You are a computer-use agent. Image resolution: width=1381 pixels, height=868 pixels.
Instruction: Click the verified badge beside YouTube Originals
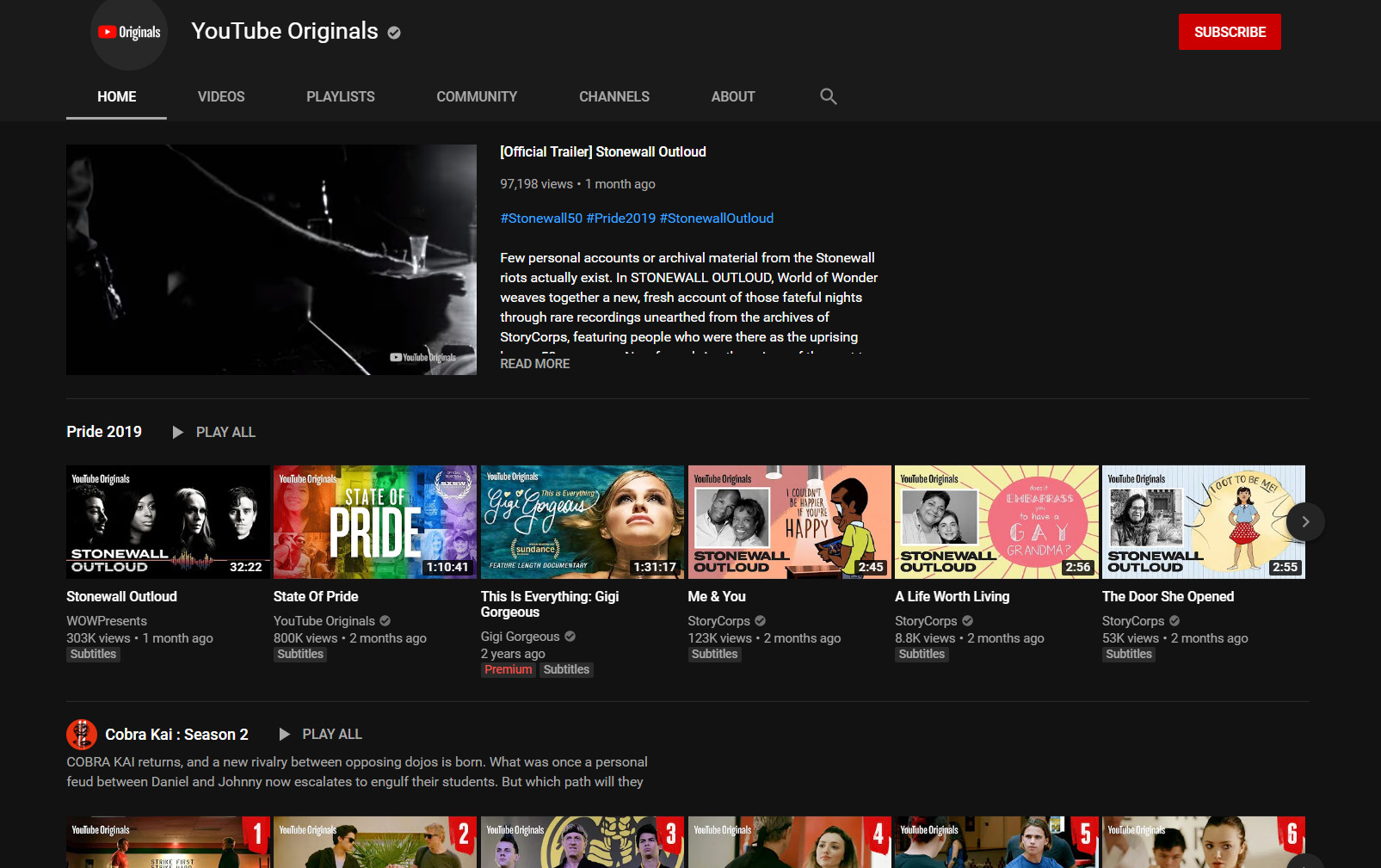tap(394, 32)
